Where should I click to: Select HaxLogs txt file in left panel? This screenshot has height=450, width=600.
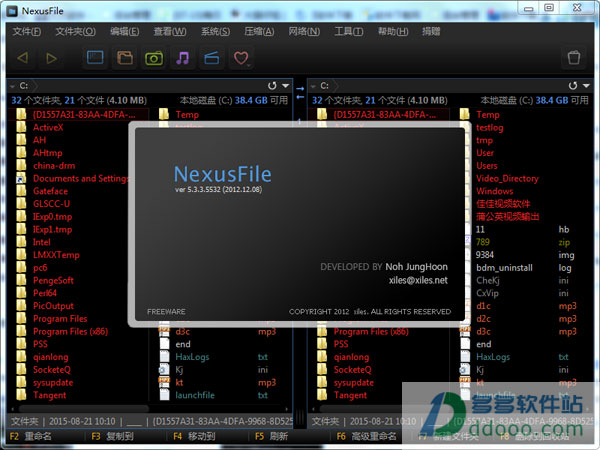click(x=192, y=357)
